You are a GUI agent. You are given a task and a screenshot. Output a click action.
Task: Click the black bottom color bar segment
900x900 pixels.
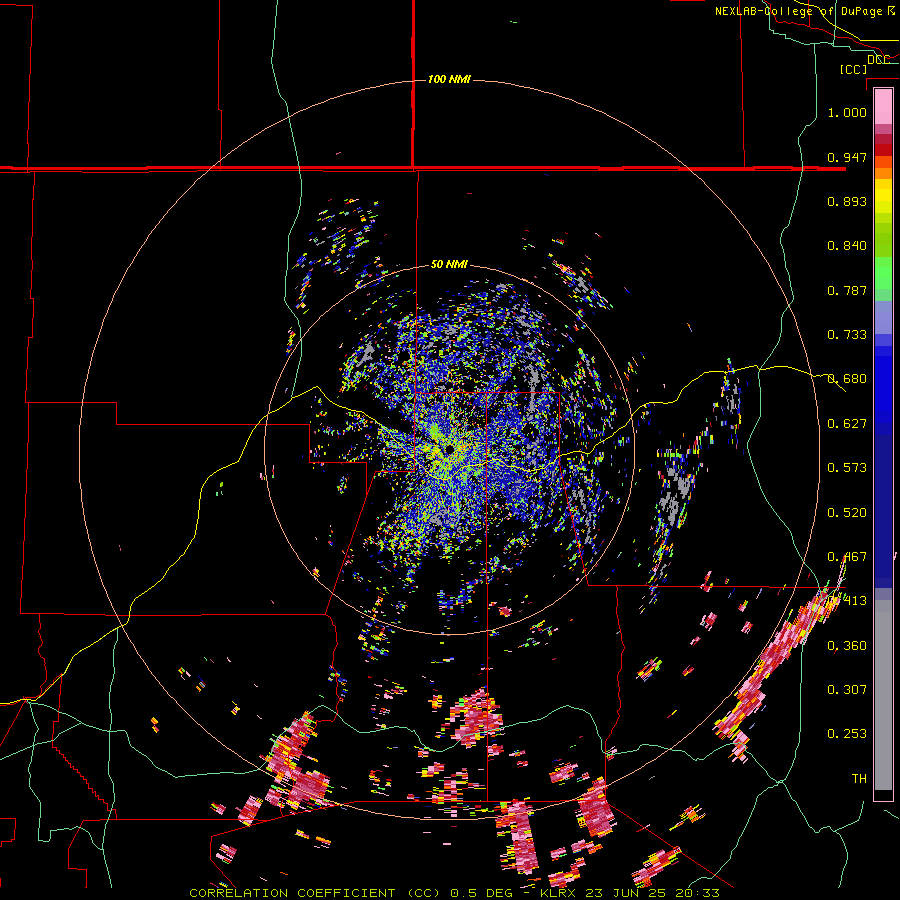click(883, 795)
